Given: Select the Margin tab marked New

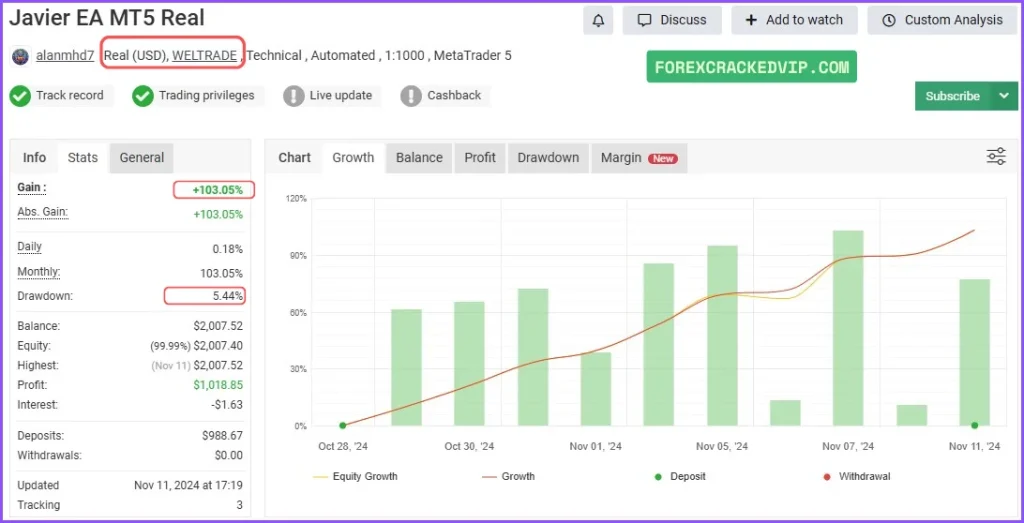Looking at the screenshot, I should point(637,158).
